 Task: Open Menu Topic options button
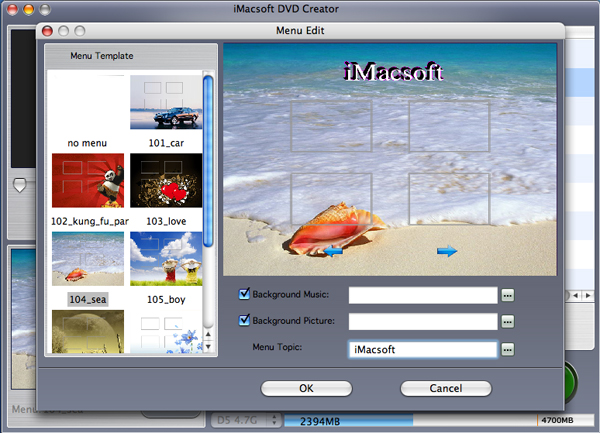coord(508,349)
